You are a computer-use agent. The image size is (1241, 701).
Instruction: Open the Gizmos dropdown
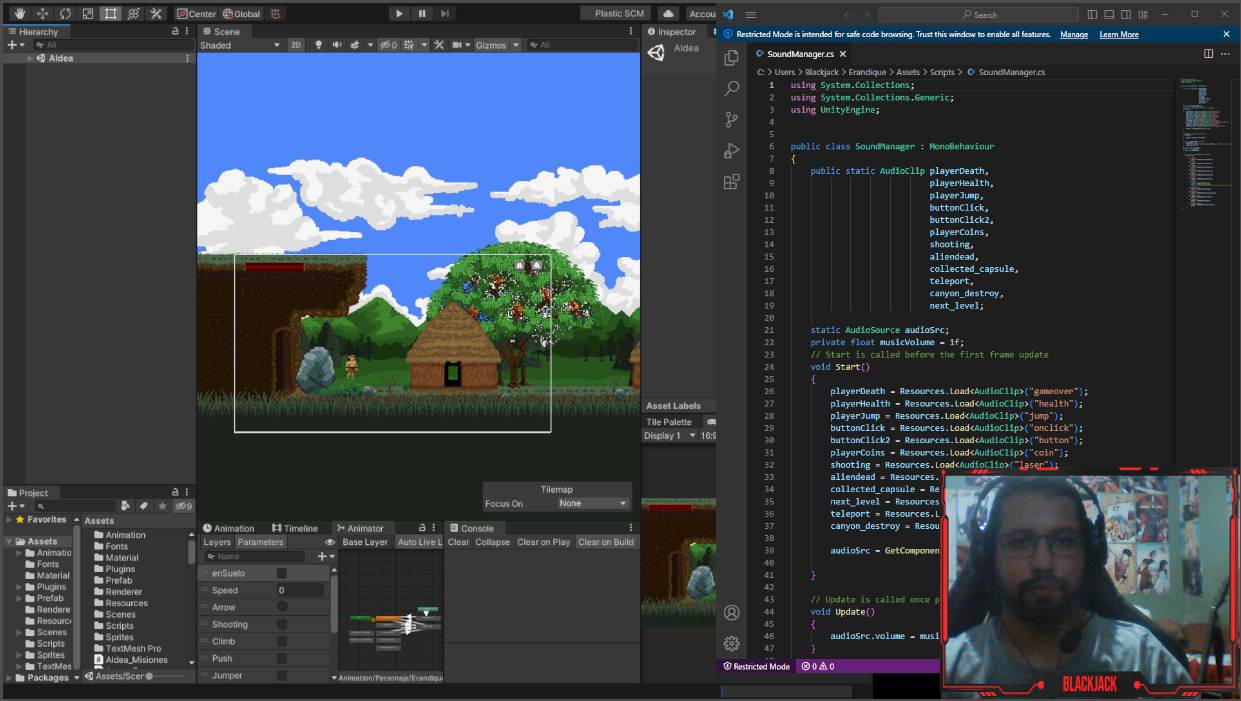click(x=497, y=45)
